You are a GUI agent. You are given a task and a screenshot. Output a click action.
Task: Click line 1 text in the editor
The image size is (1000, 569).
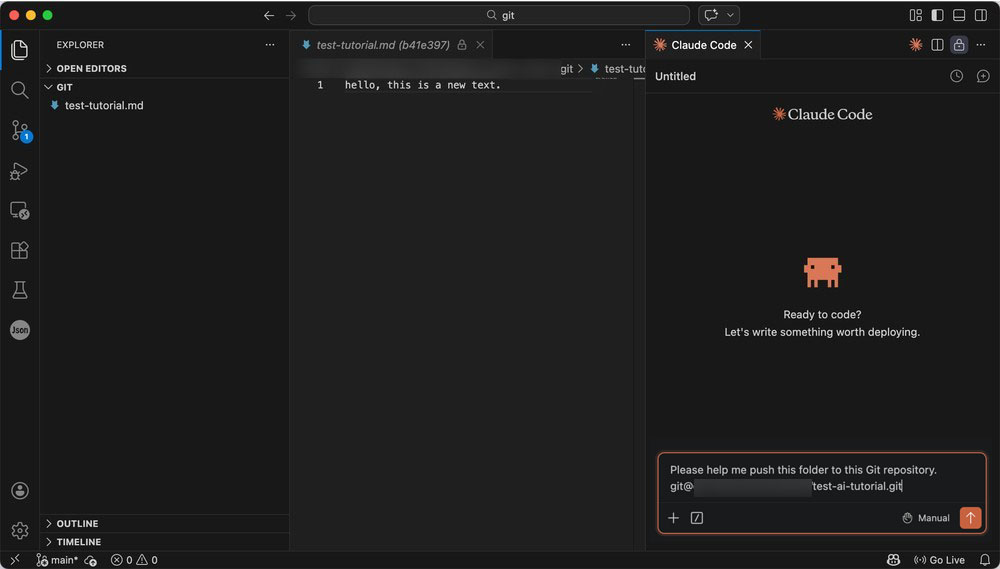[x=423, y=85]
